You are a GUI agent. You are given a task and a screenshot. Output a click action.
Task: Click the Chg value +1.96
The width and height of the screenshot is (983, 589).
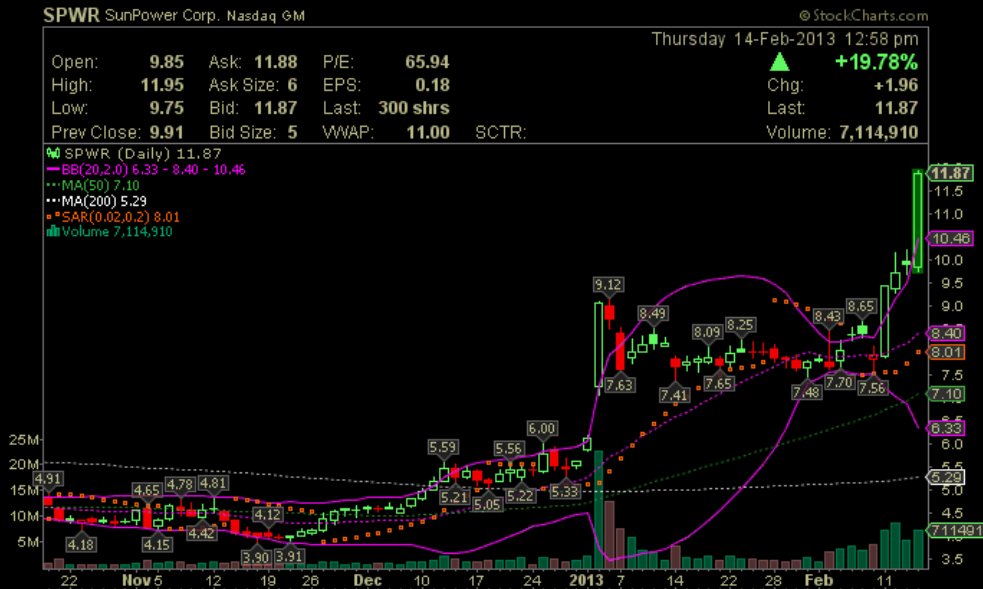[895, 85]
